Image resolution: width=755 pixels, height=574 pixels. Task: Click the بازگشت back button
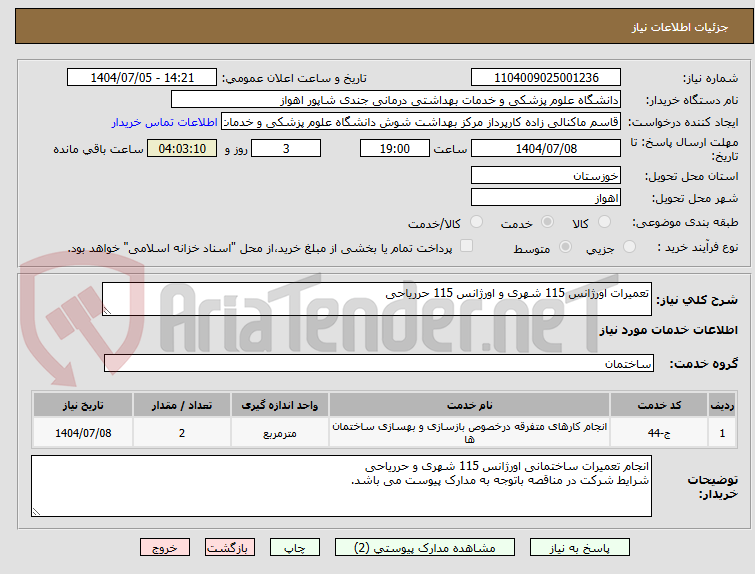tap(229, 548)
